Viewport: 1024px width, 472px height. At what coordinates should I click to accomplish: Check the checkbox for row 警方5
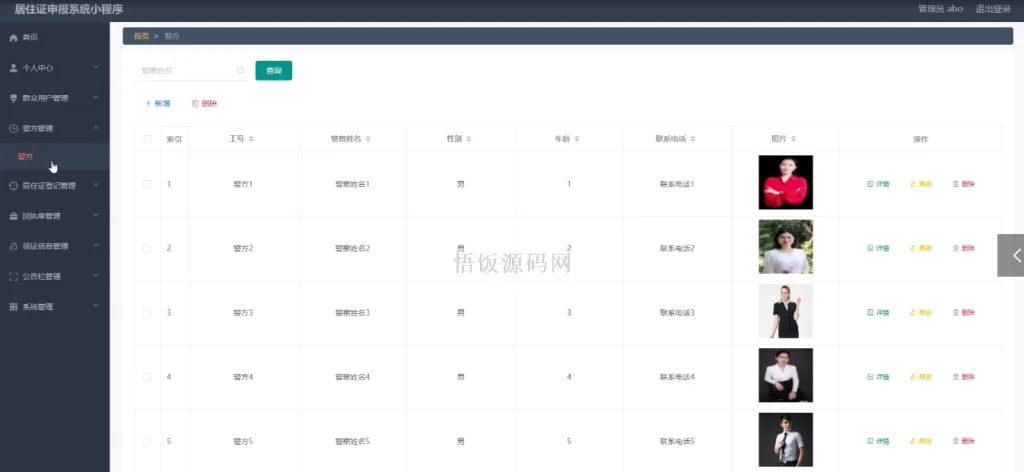click(147, 441)
